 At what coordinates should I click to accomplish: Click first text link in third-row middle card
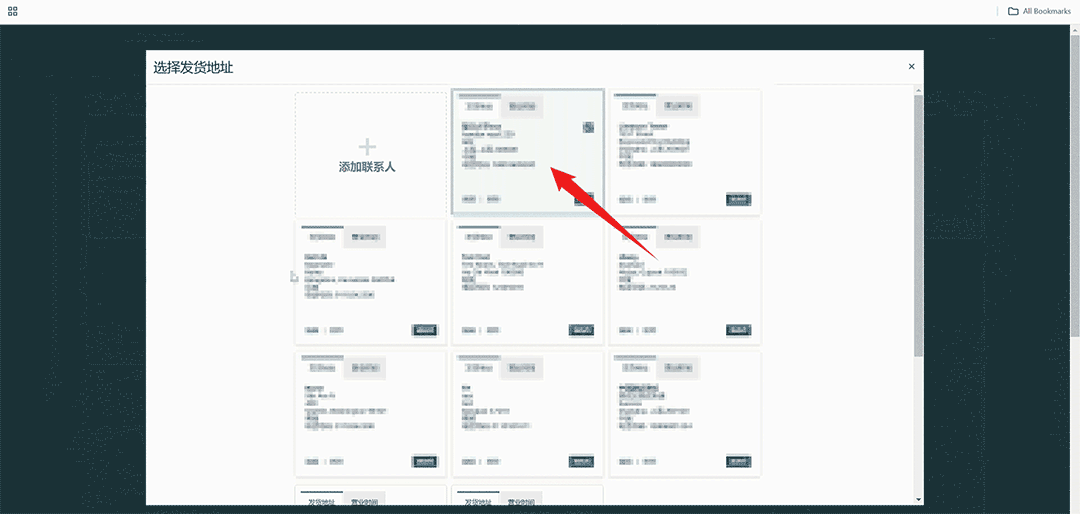[x=468, y=461]
